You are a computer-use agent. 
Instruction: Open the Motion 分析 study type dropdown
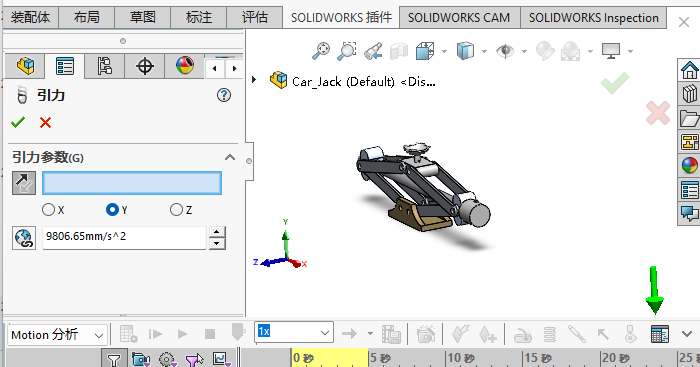point(58,334)
